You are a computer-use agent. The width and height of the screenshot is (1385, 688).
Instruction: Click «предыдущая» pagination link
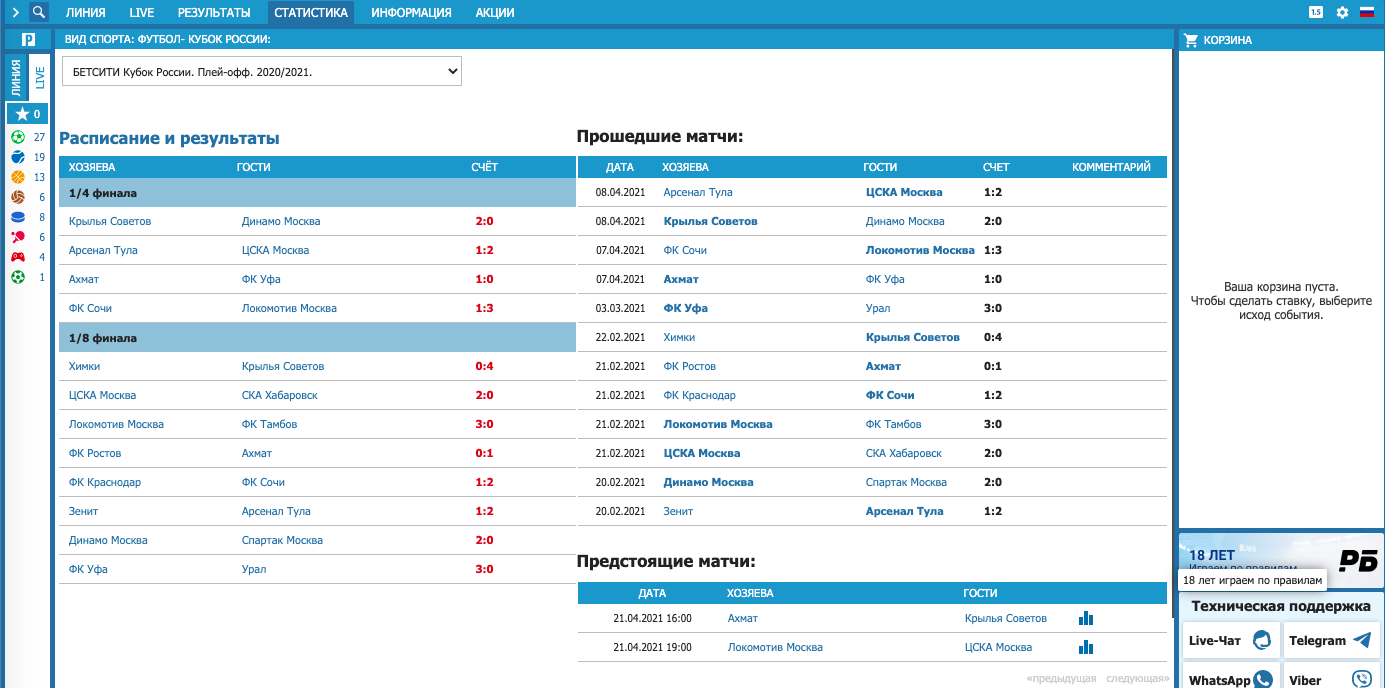(1061, 678)
